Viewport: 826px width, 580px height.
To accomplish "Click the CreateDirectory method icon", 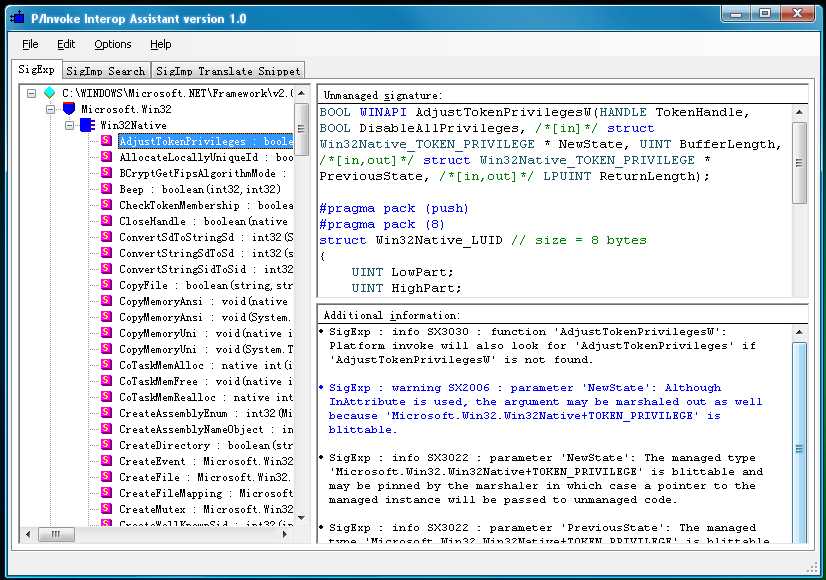I will click(106, 445).
